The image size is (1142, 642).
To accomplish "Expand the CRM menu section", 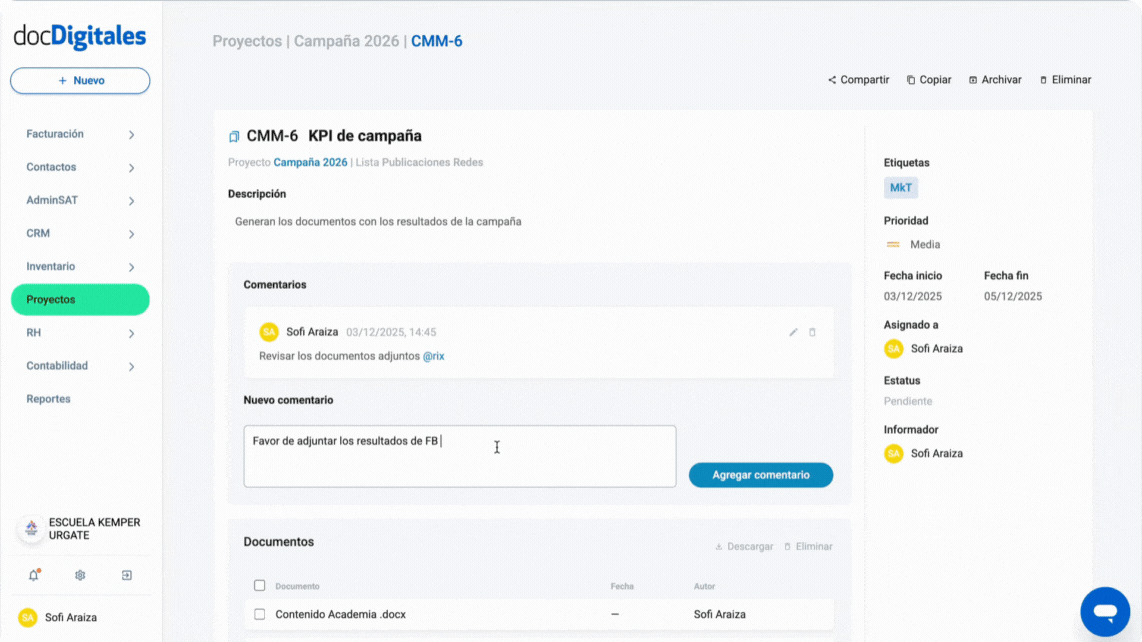I will tap(79, 232).
